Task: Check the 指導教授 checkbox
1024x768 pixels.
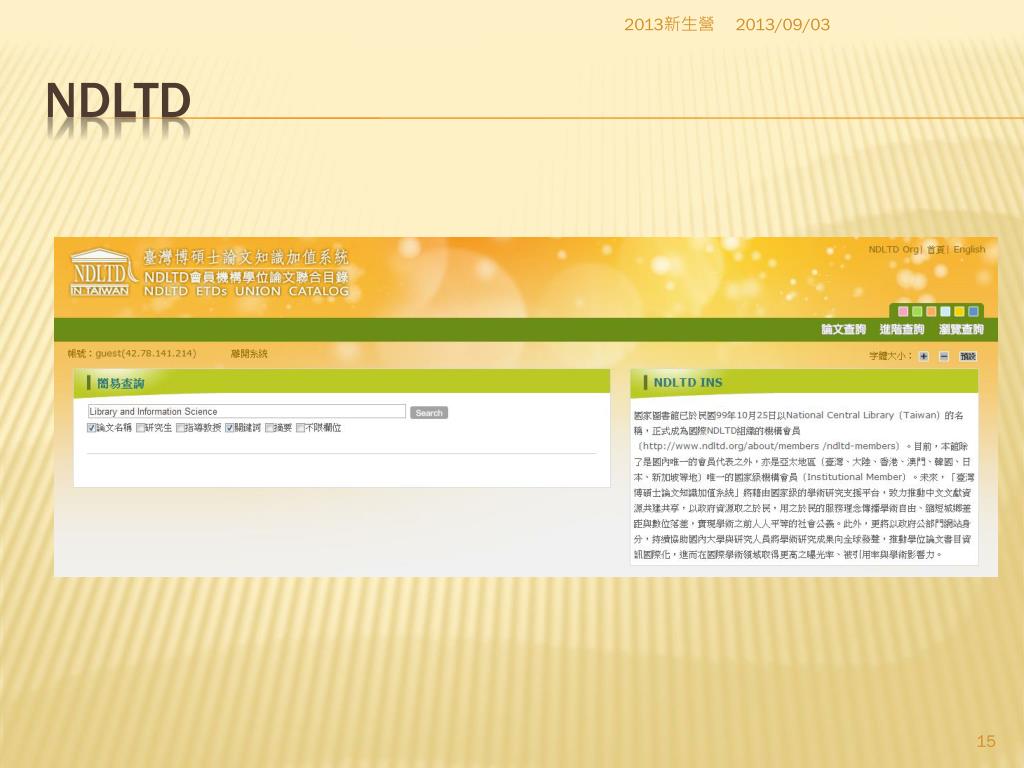Action: 180,428
